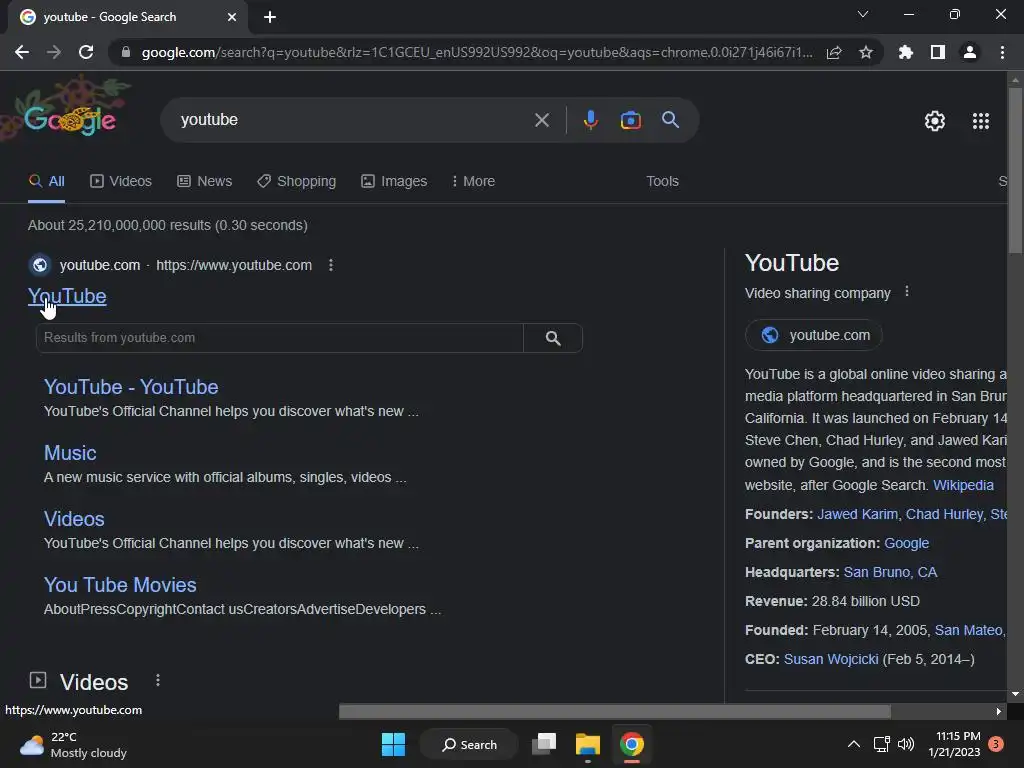The image size is (1024, 768).
Task: Open the San Mateo founded location link
Action: coord(968,630)
